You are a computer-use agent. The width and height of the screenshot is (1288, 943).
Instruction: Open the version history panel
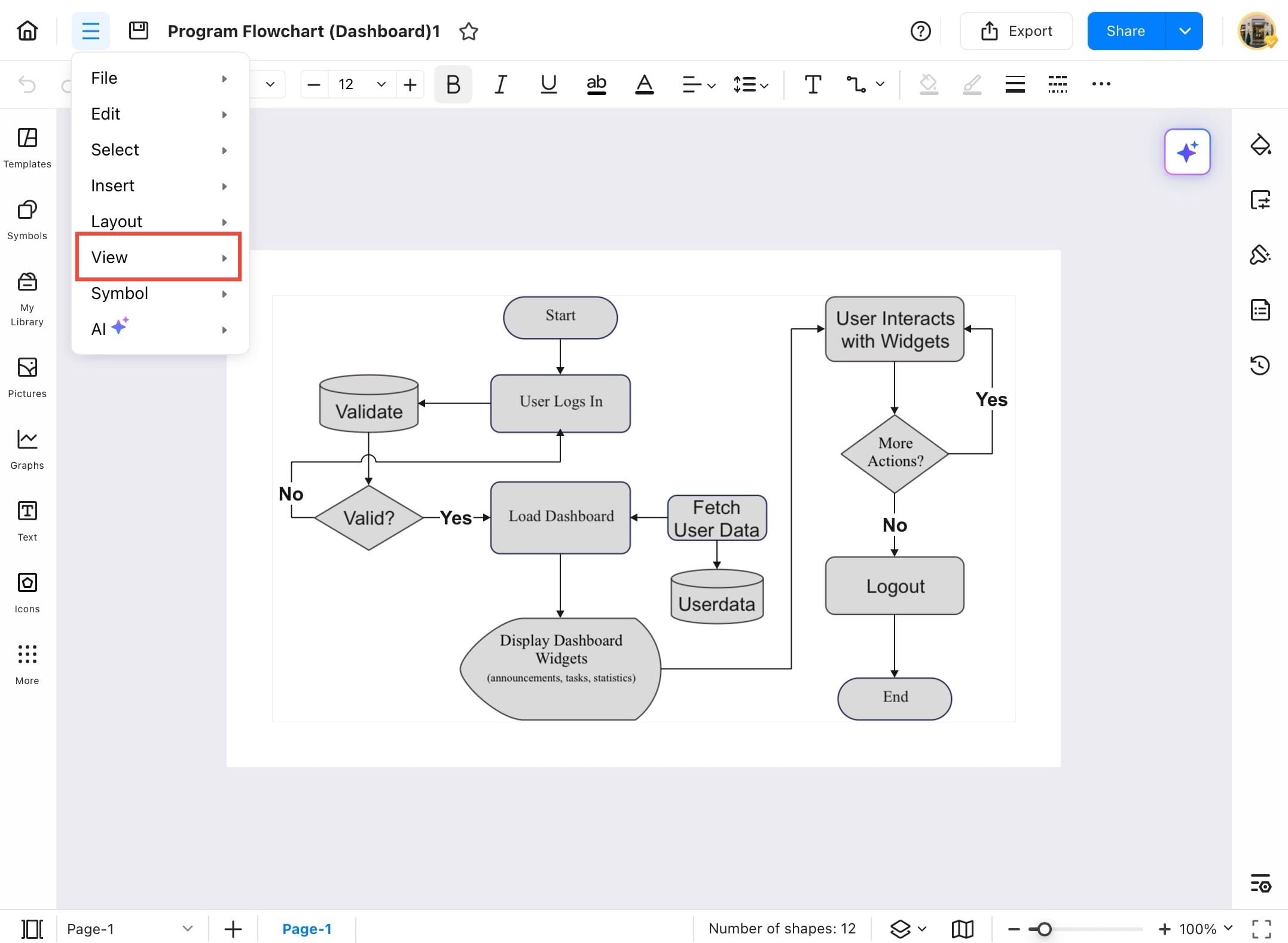click(1260, 365)
